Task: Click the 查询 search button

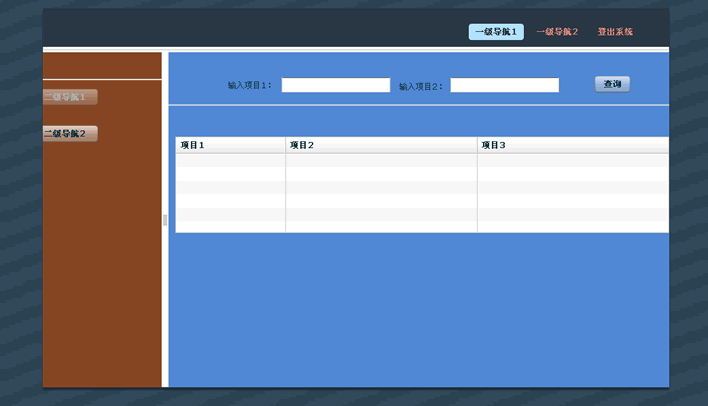Action: [612, 84]
